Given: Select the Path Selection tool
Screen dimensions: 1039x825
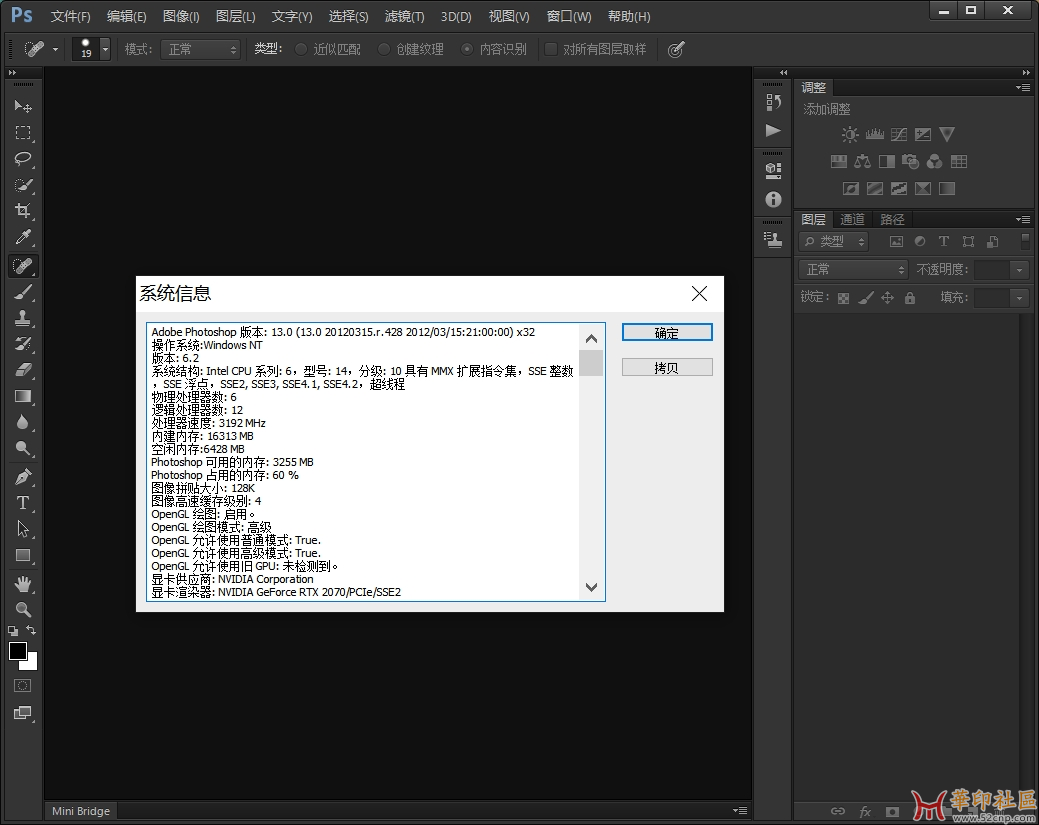Looking at the screenshot, I should (23, 529).
